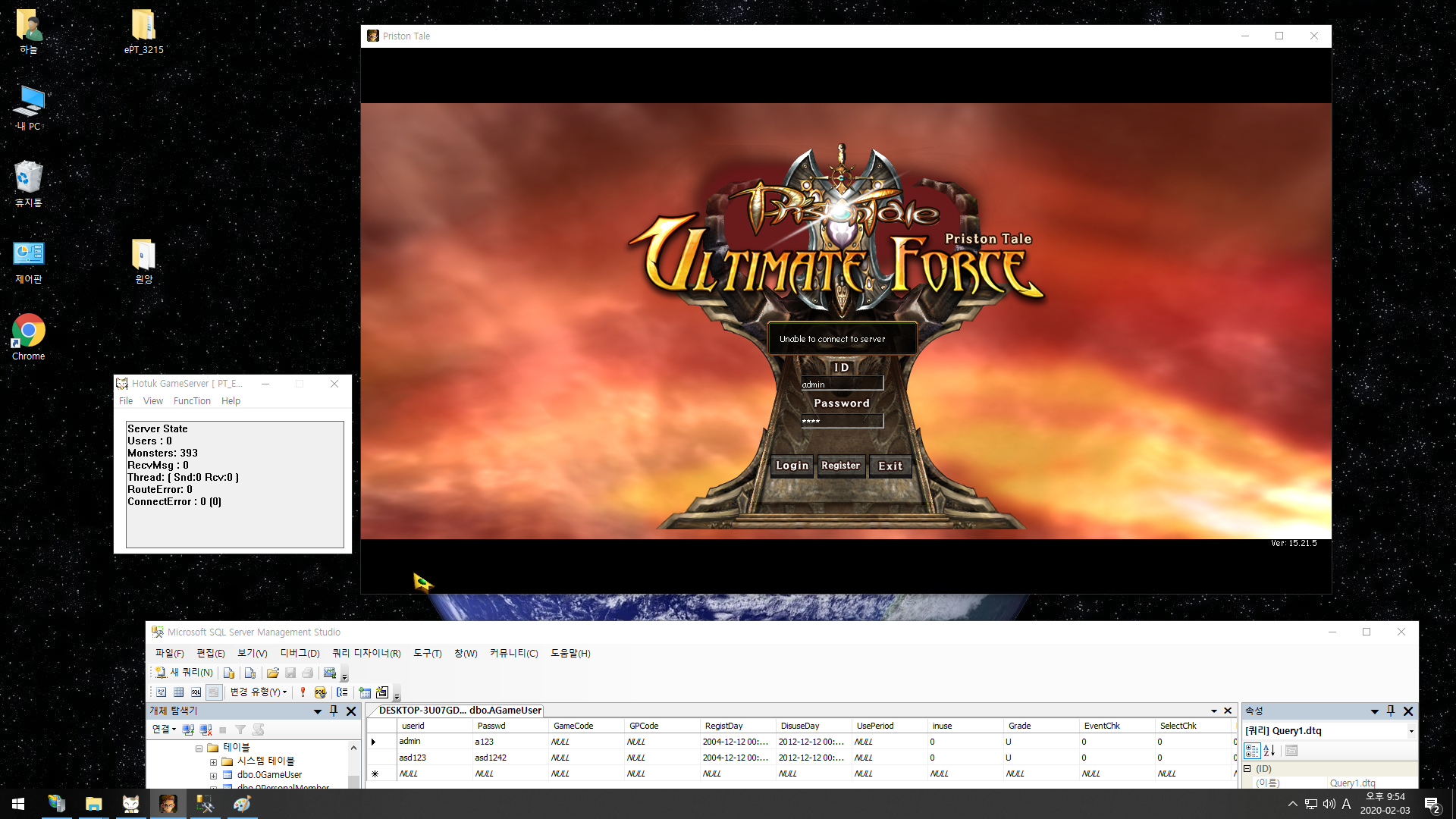Viewport: 1456px width, 819px height.
Task: Click the Add Table icon in designer toolbar
Action: tap(365, 692)
